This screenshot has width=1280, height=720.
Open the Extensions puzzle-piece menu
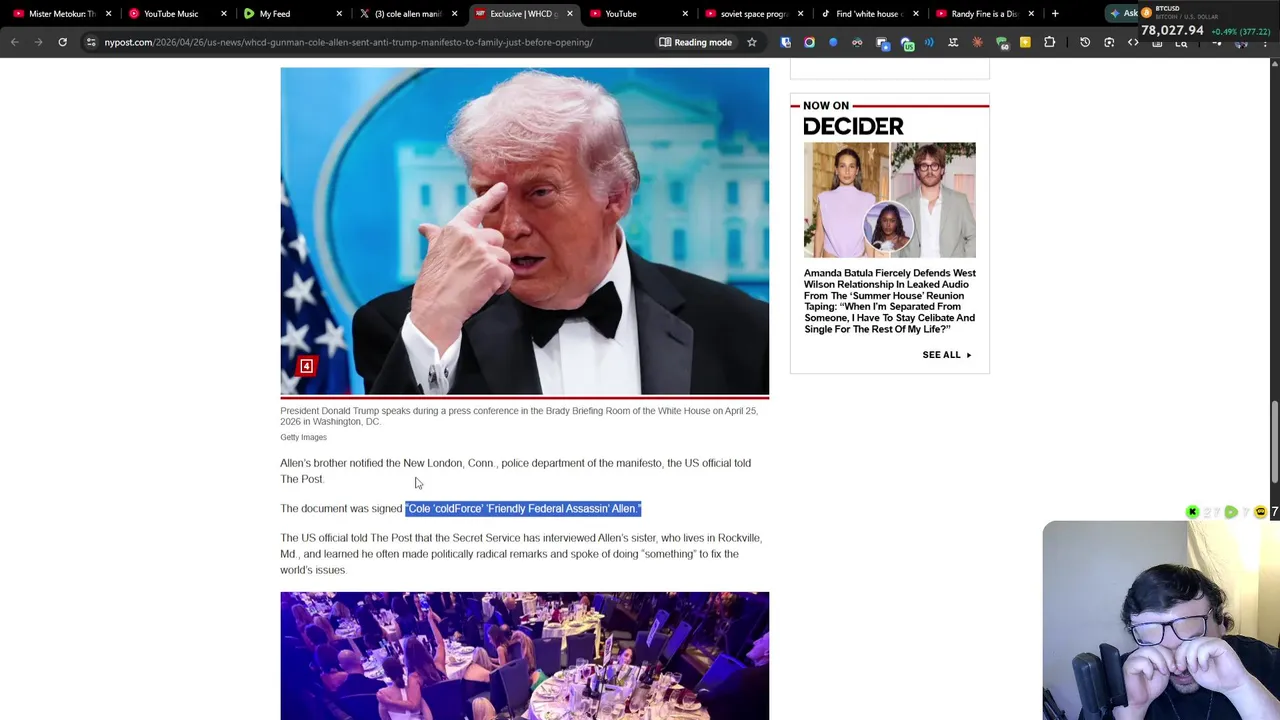(1049, 42)
